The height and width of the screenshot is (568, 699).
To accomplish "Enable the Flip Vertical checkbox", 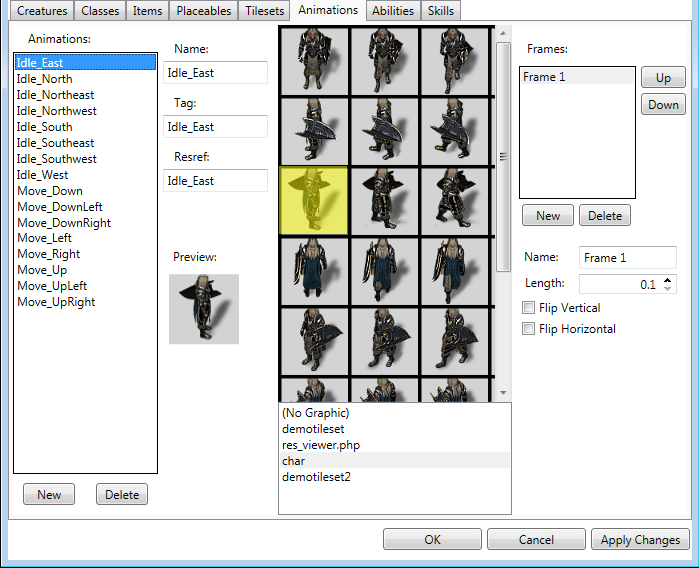I will (x=529, y=308).
